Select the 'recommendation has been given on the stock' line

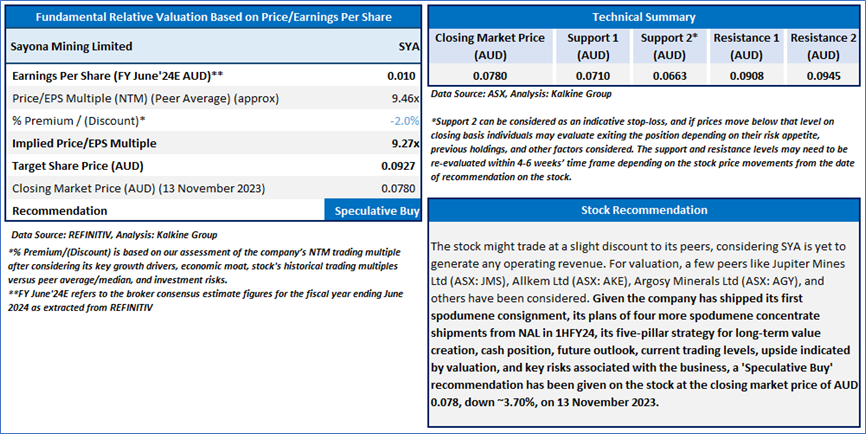[644, 385]
